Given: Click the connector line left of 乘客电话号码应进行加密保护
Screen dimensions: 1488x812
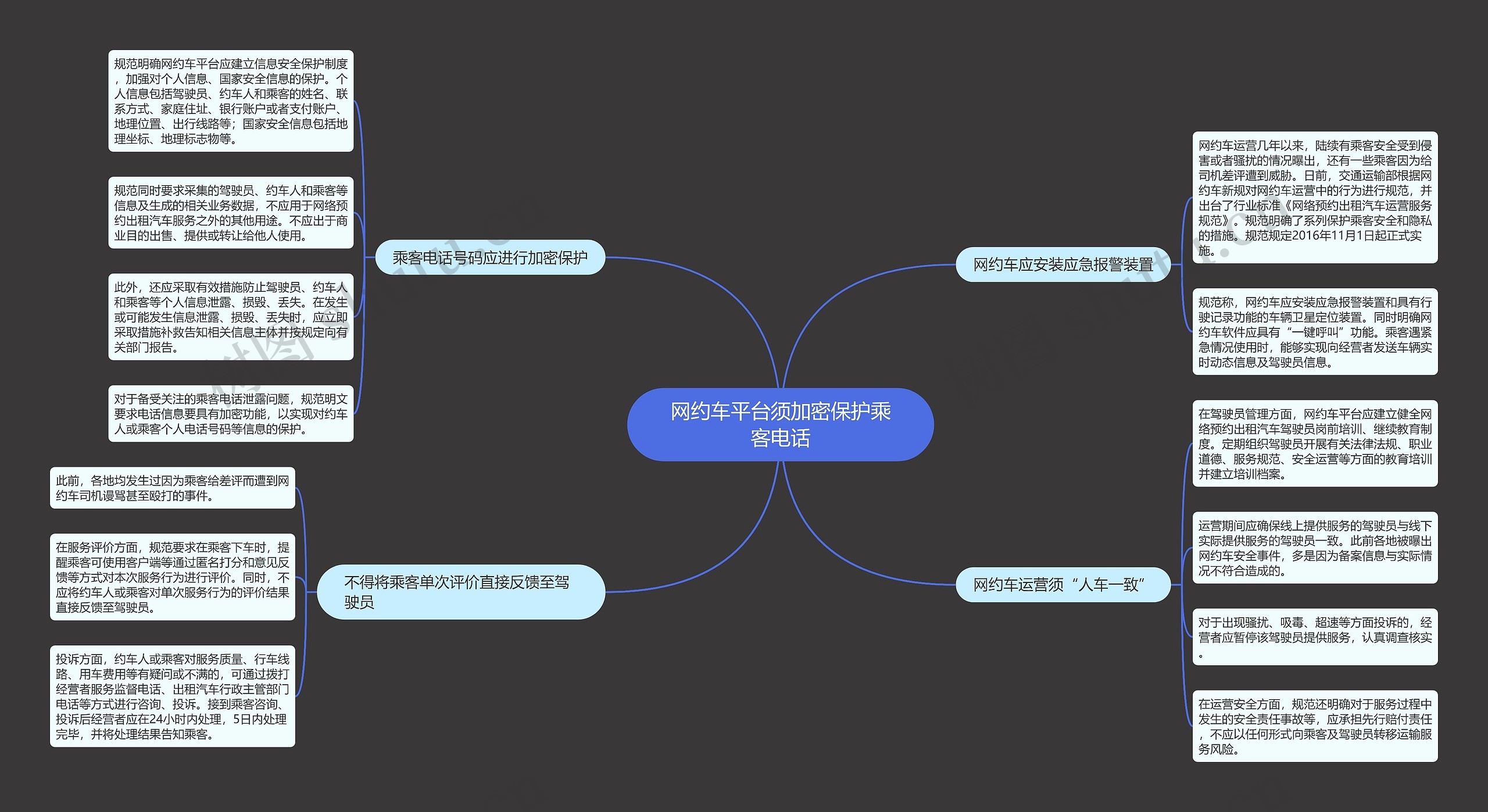Looking at the screenshot, I should click(x=370, y=257).
